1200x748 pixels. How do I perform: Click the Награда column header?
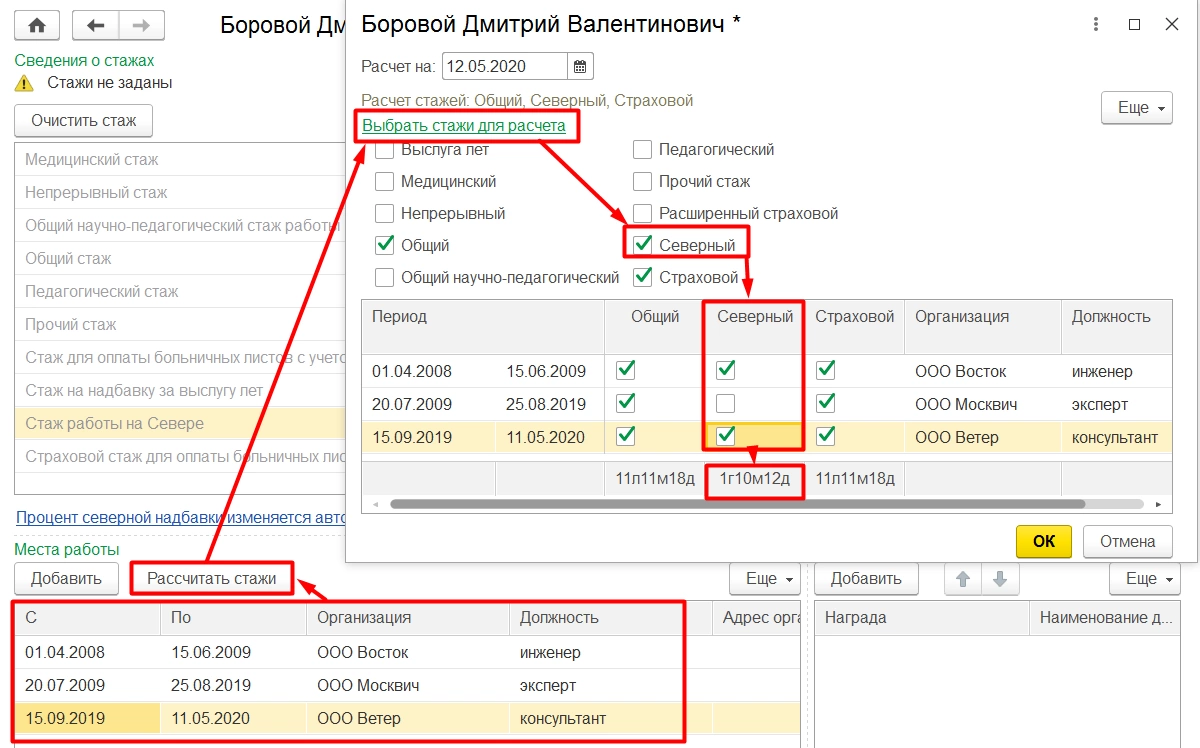click(922, 618)
